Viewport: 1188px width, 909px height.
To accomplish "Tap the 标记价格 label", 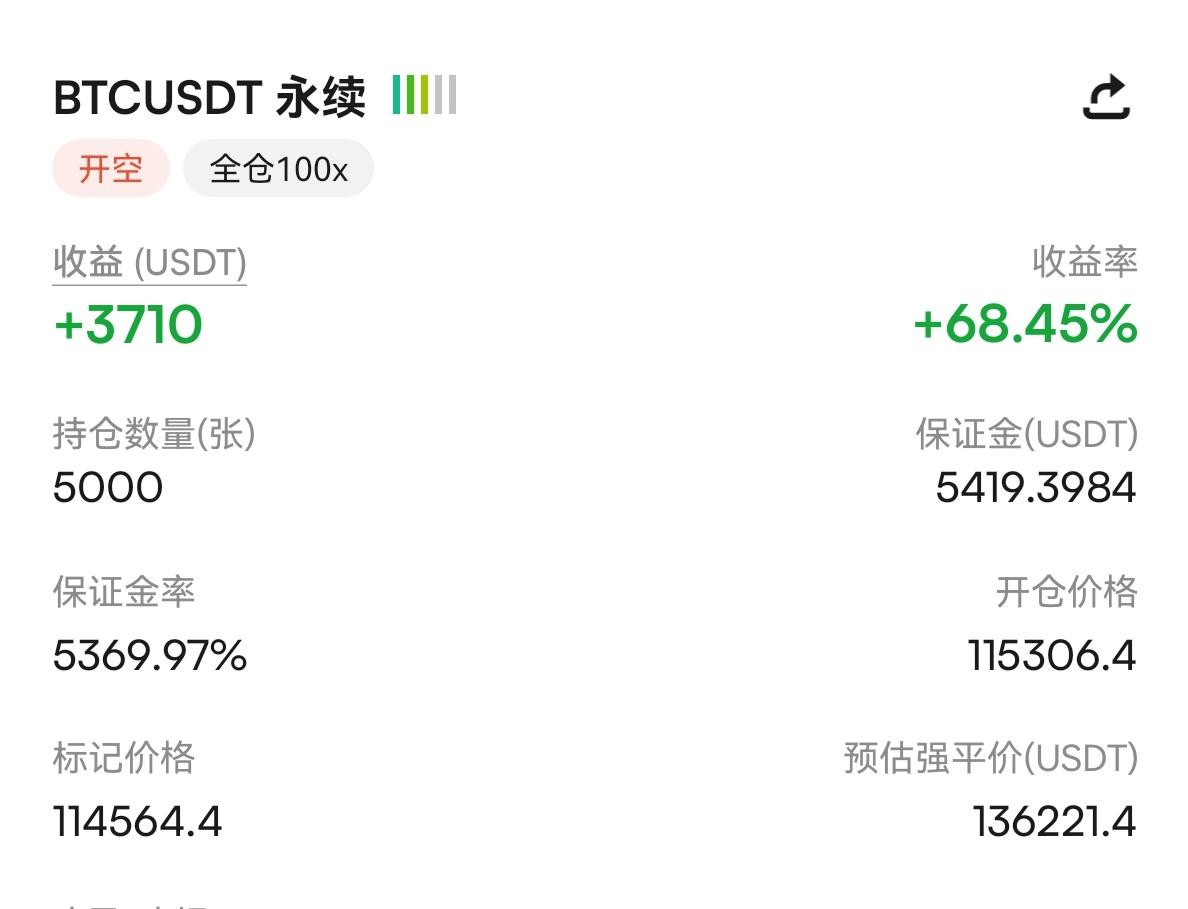I will click(123, 758).
